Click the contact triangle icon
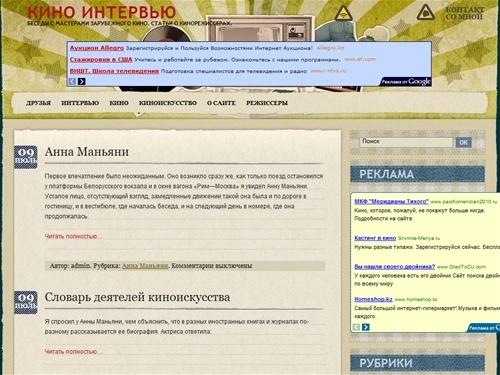This screenshot has width=500, height=375. 426,13
